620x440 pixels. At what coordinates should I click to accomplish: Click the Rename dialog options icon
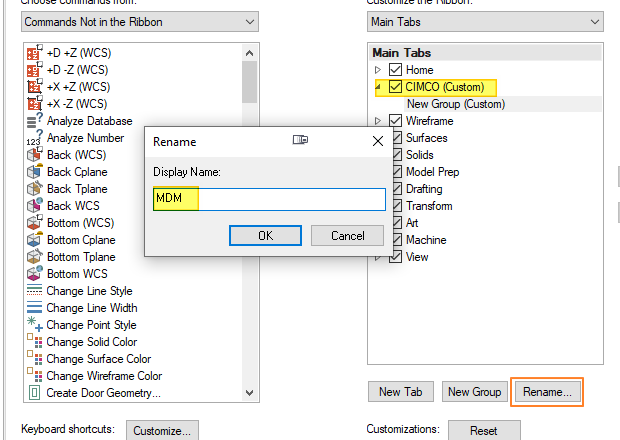pos(300,140)
